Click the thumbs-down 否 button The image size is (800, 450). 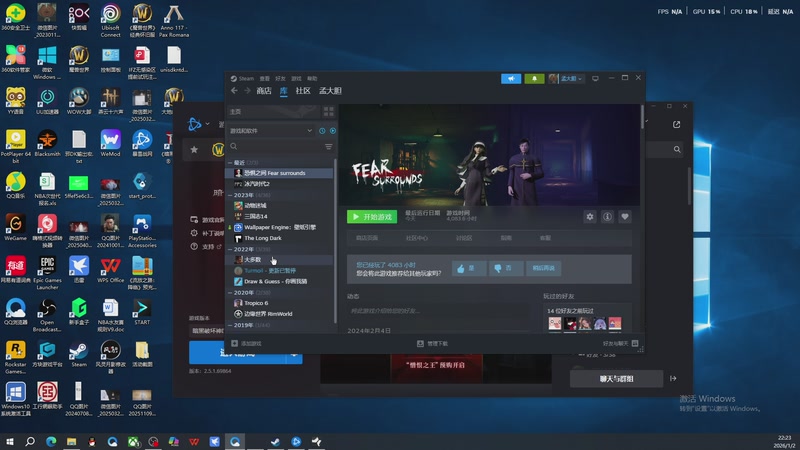[x=506, y=268]
